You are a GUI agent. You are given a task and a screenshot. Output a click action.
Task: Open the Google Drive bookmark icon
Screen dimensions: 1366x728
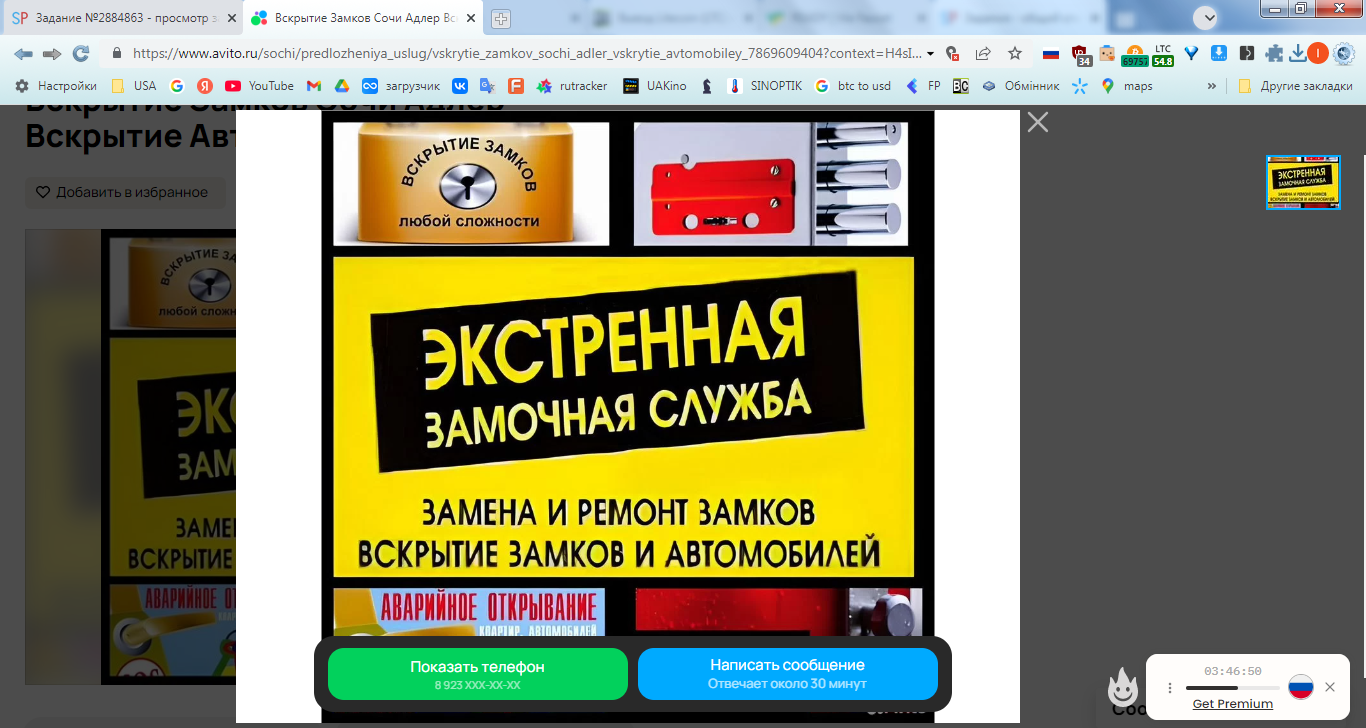tap(341, 86)
